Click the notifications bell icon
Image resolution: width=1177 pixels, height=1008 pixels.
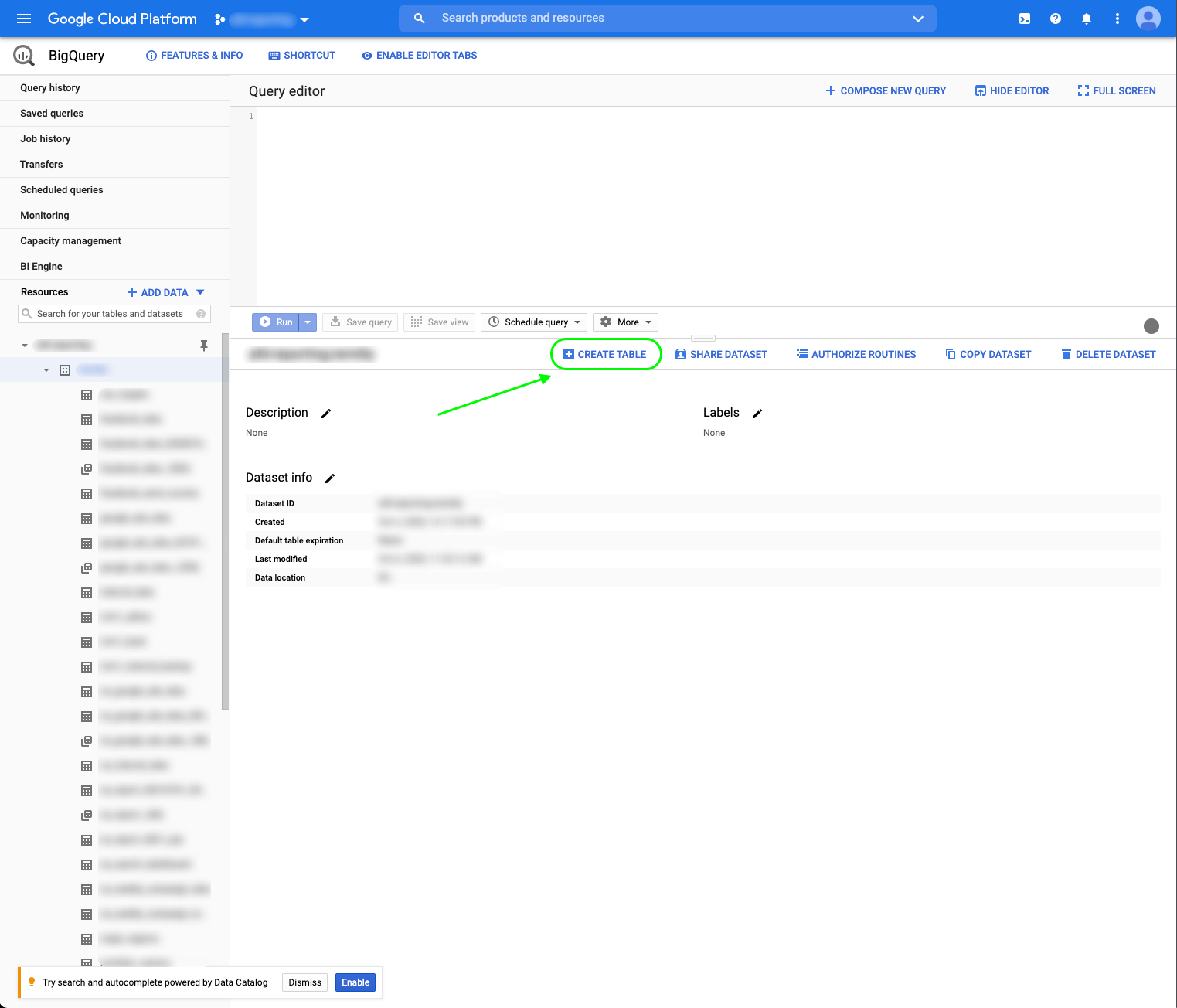[1086, 18]
